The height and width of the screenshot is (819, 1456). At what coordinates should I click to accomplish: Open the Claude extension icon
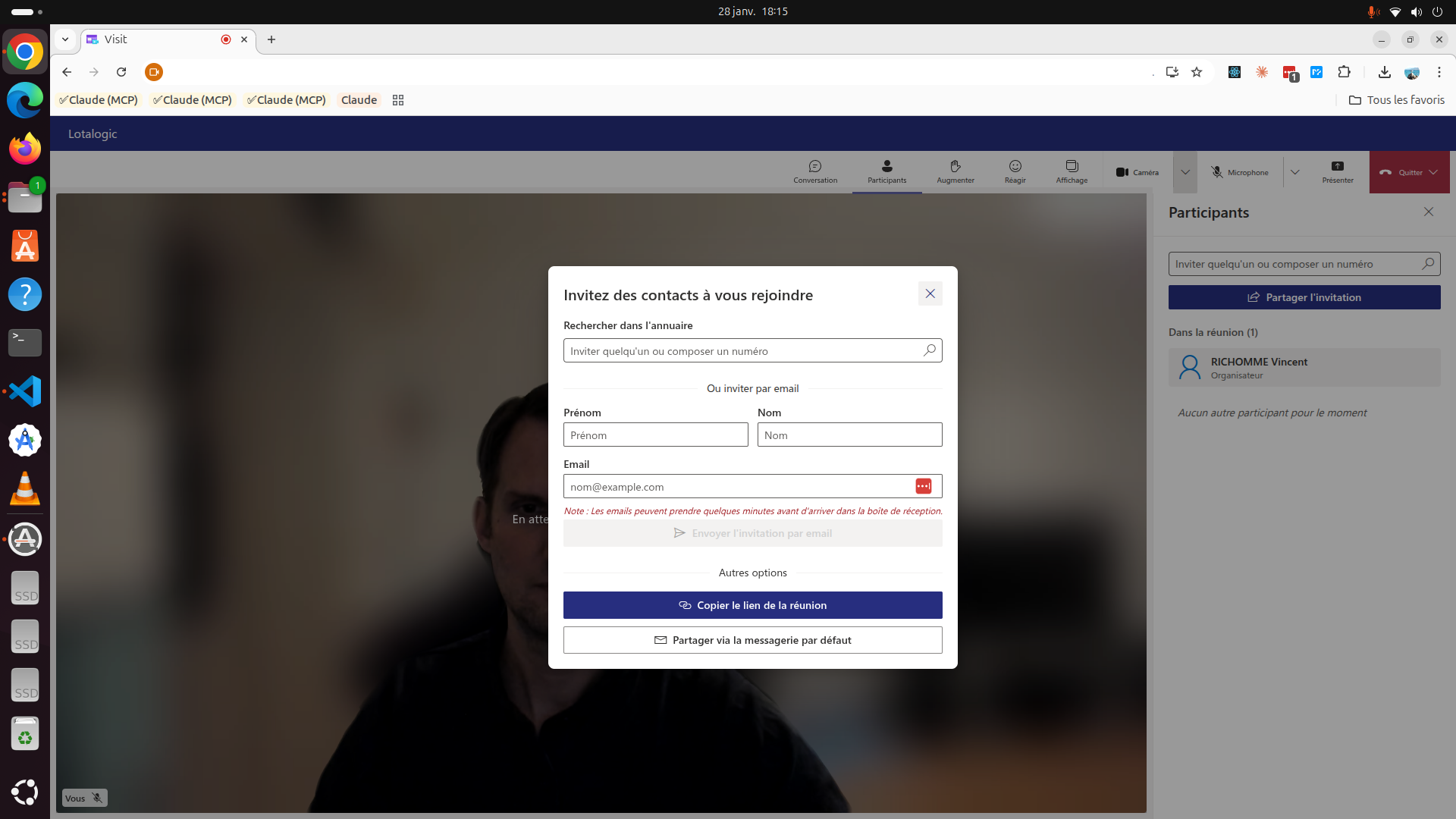coord(1262,72)
